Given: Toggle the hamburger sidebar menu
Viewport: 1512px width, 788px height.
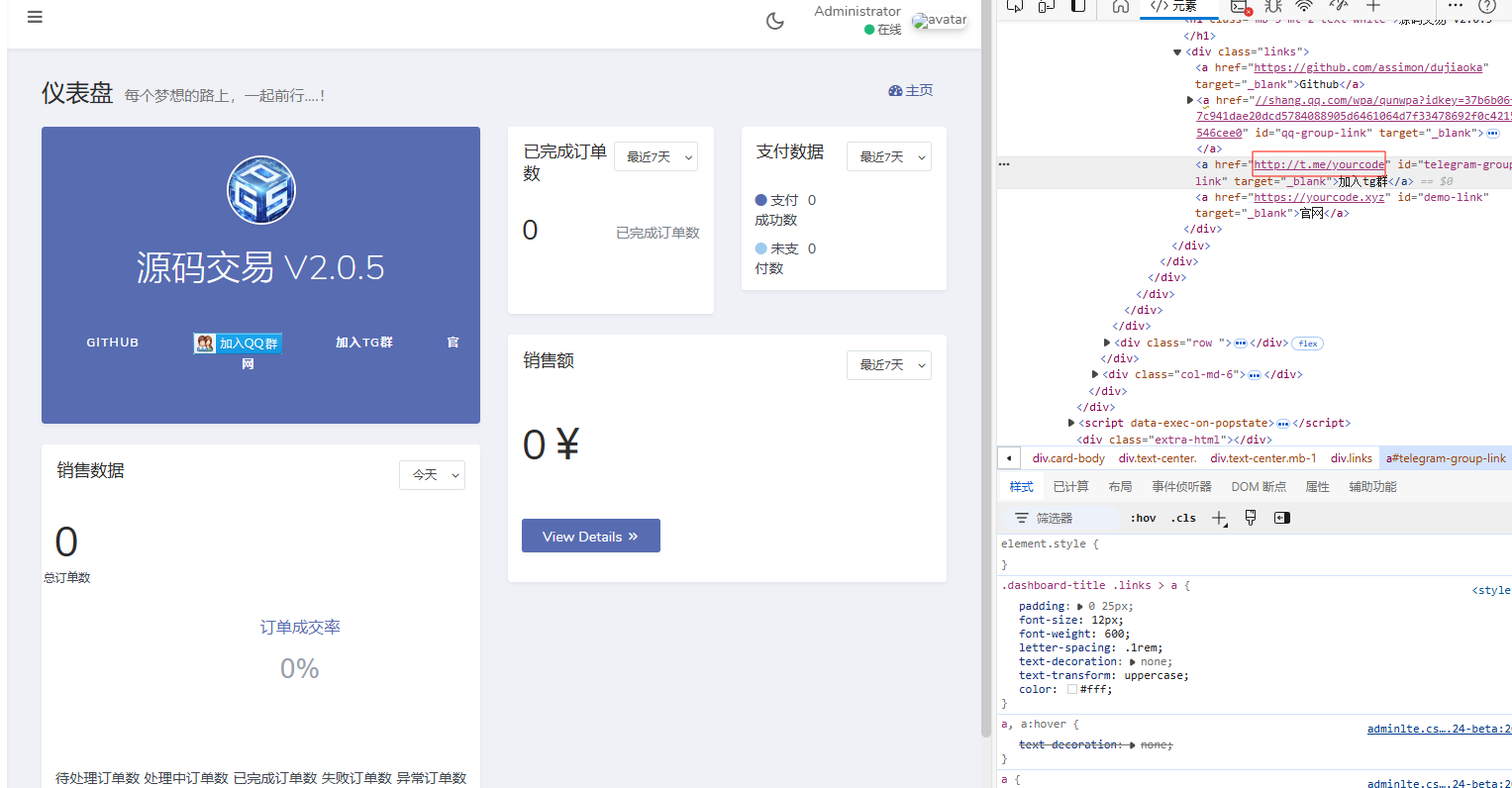Looking at the screenshot, I should tap(35, 17).
